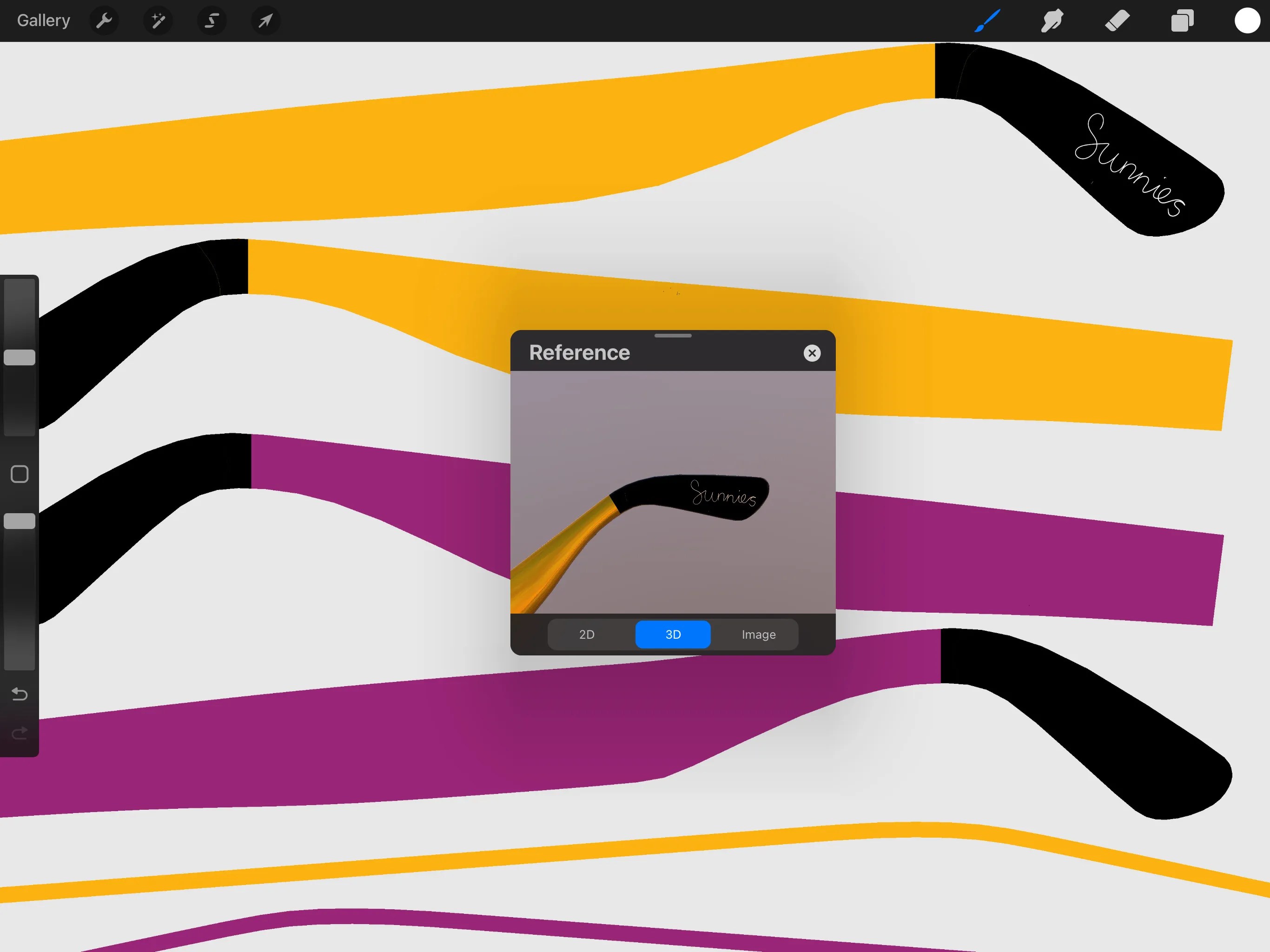Adjust the brush size slider

click(x=20, y=357)
